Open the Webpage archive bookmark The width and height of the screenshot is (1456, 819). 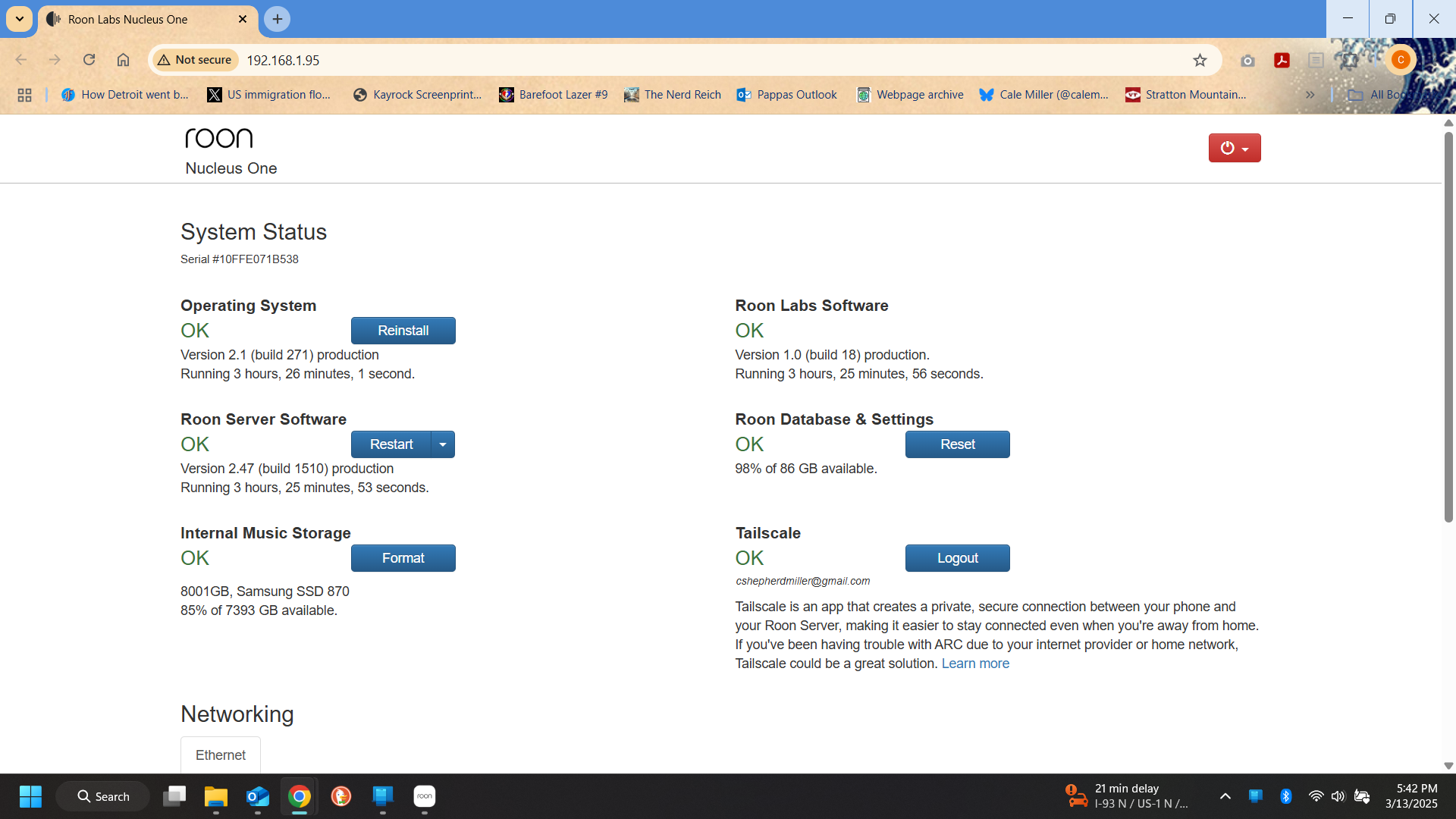(x=911, y=95)
